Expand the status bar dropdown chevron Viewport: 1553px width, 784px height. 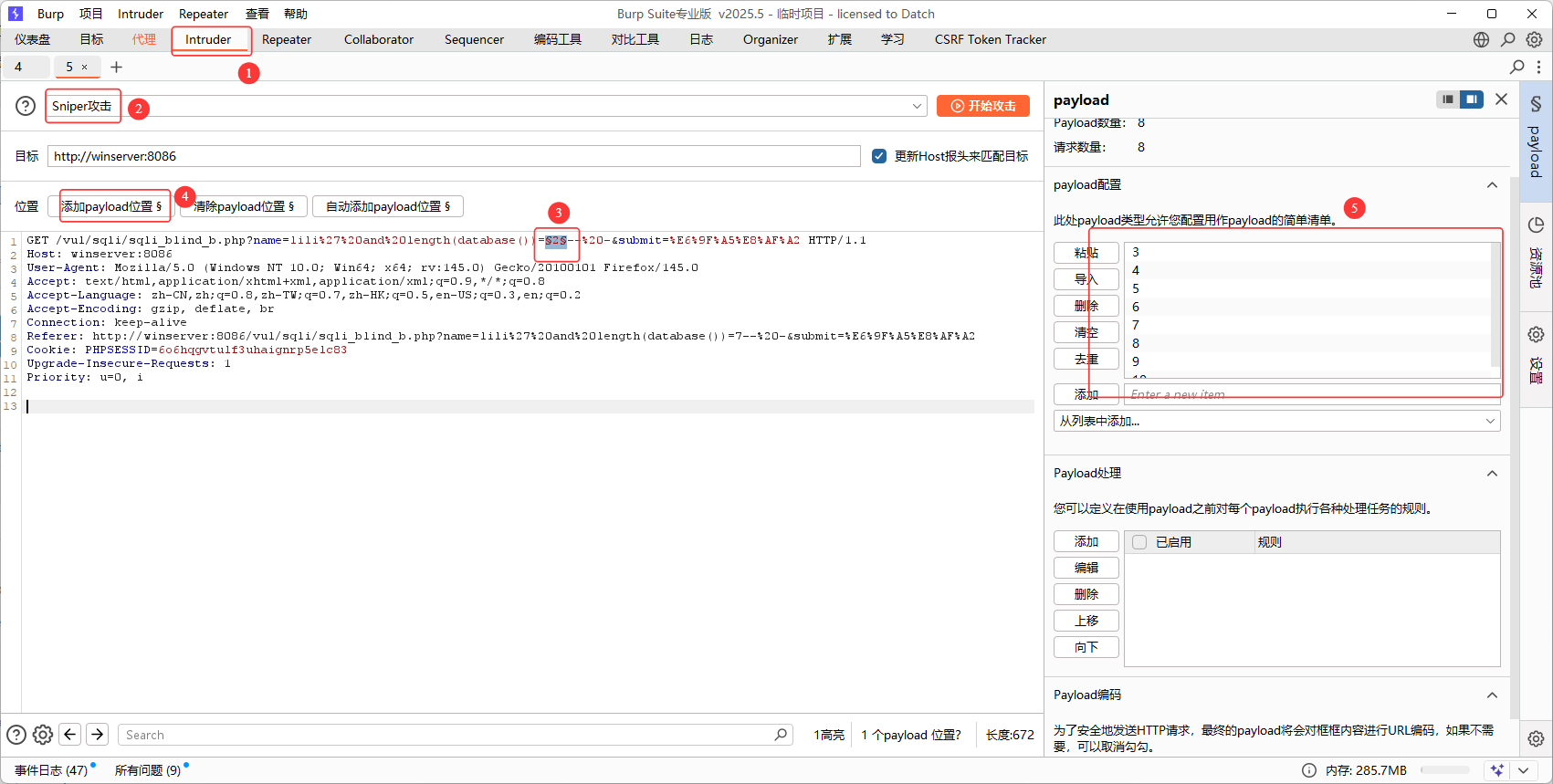[x=1523, y=770]
